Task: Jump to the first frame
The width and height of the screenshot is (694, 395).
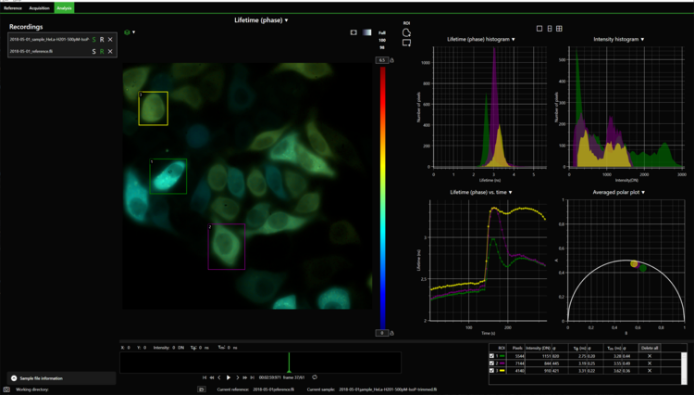Action: [x=204, y=378]
